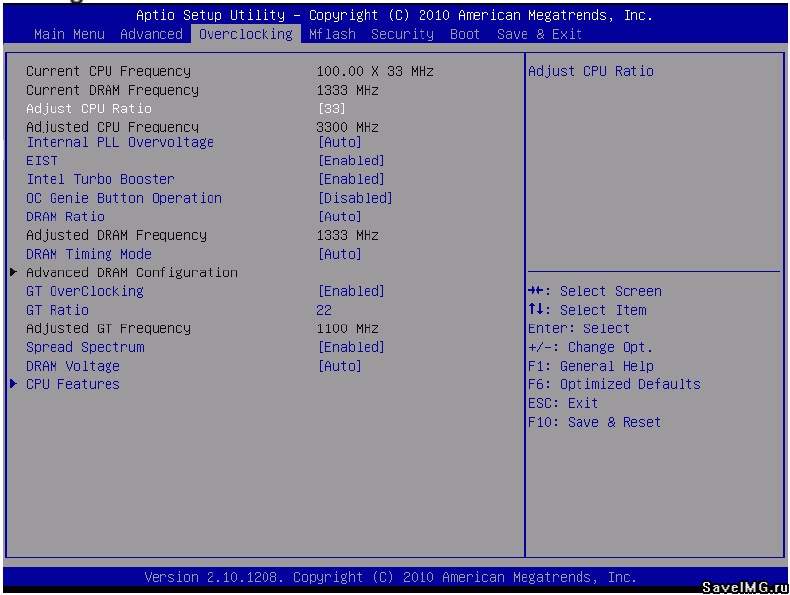The width and height of the screenshot is (790, 595).
Task: Click Current CPU Frequency label
Action: [108, 71]
